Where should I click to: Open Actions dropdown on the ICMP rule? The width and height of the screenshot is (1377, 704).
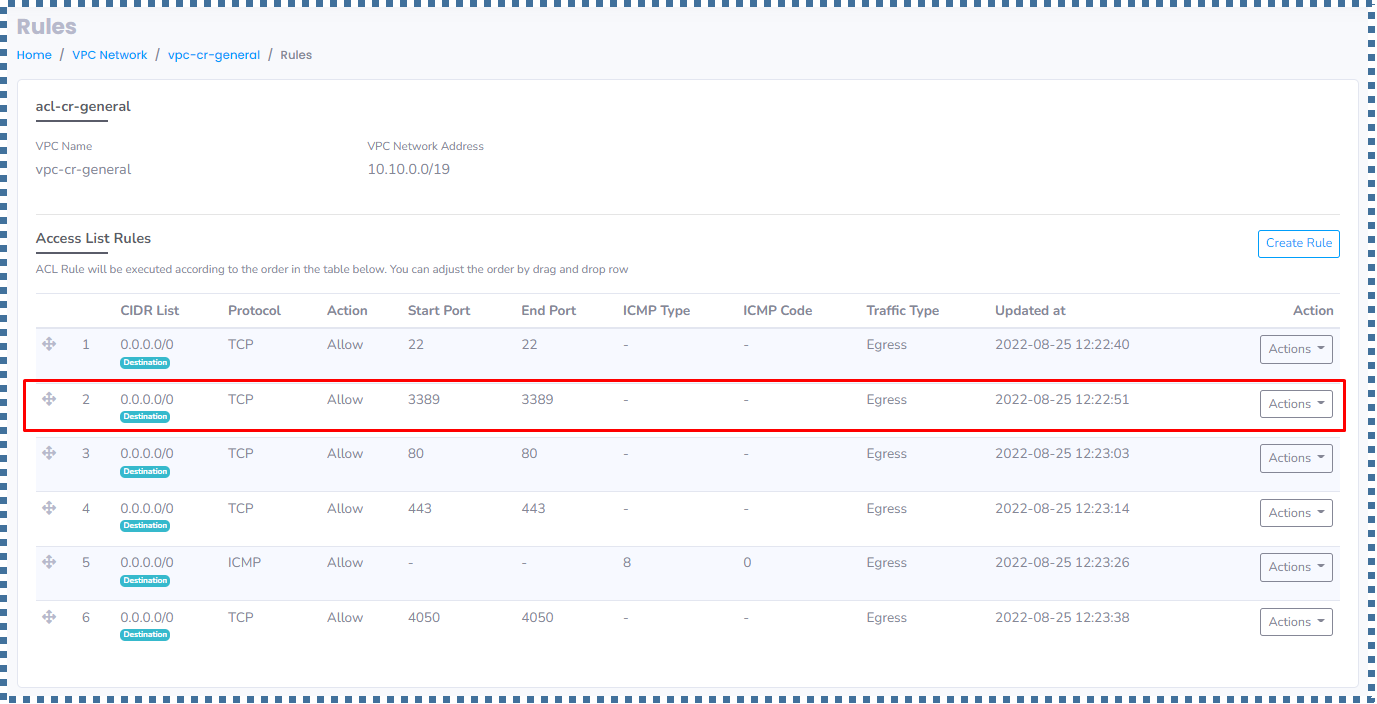[x=1296, y=567]
